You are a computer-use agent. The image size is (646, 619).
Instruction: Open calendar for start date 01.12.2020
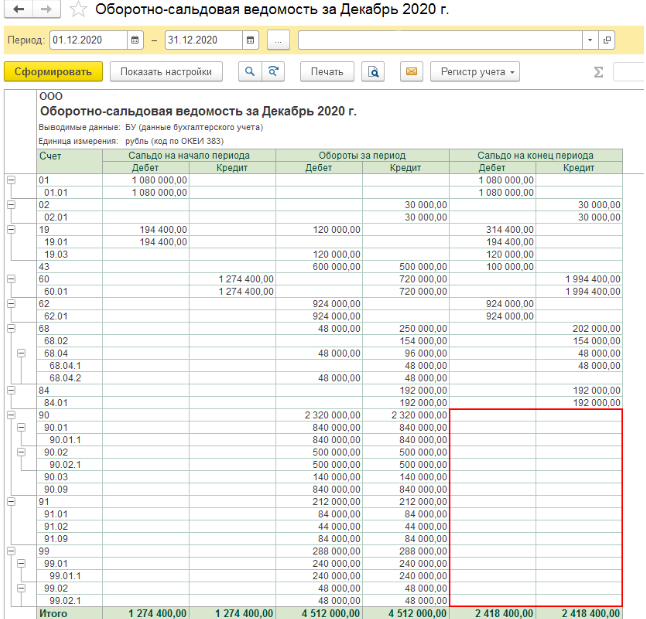pos(135,40)
